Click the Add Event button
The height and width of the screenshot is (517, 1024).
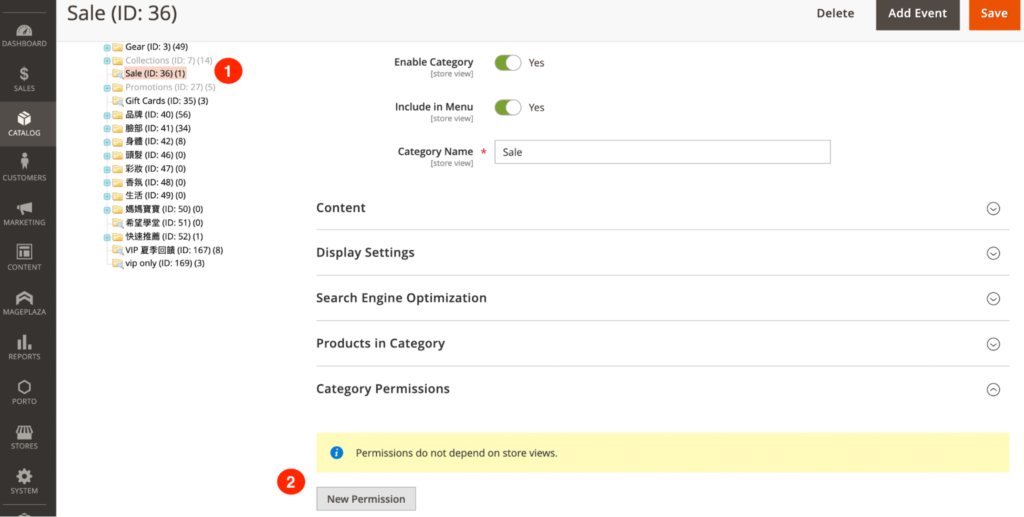[918, 13]
